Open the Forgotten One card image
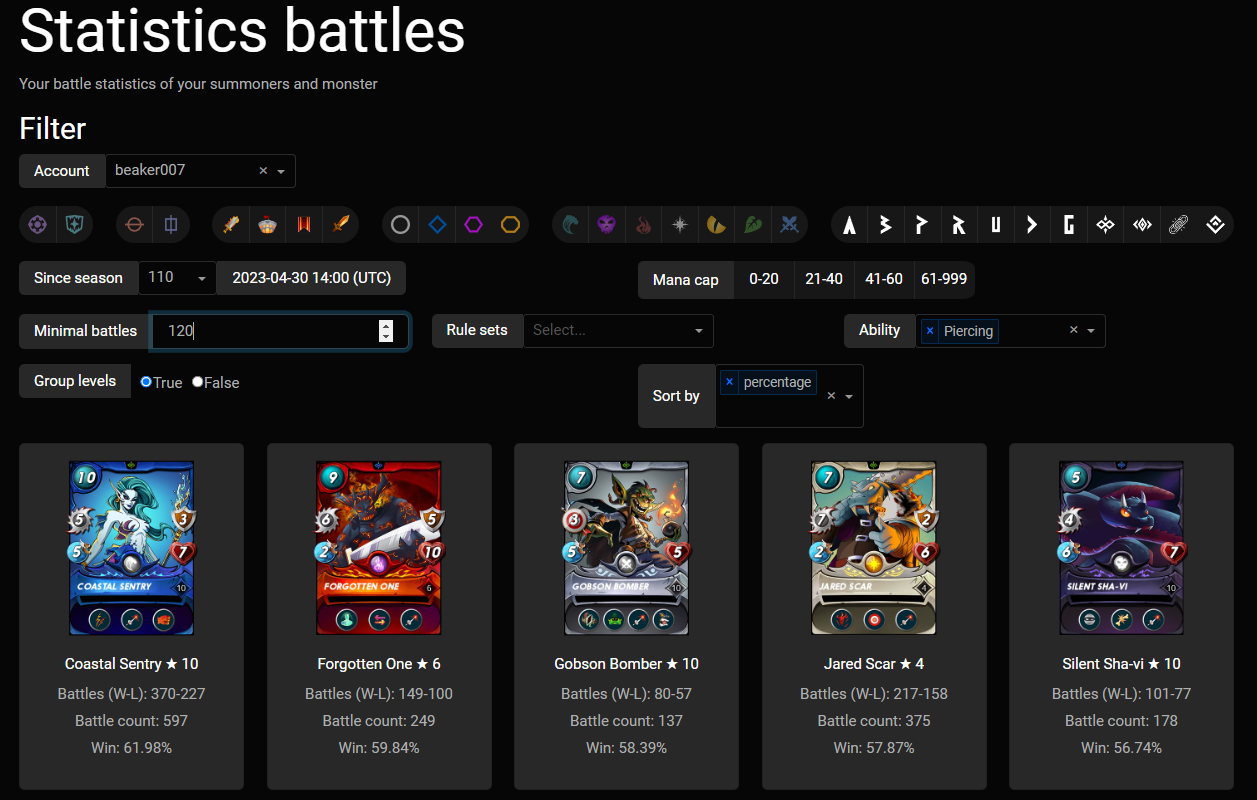 tap(379, 547)
